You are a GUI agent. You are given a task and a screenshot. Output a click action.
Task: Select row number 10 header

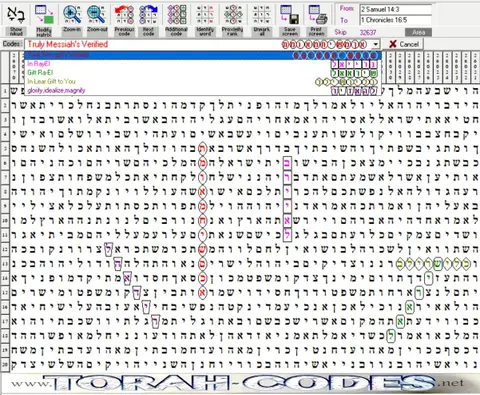click(5, 220)
